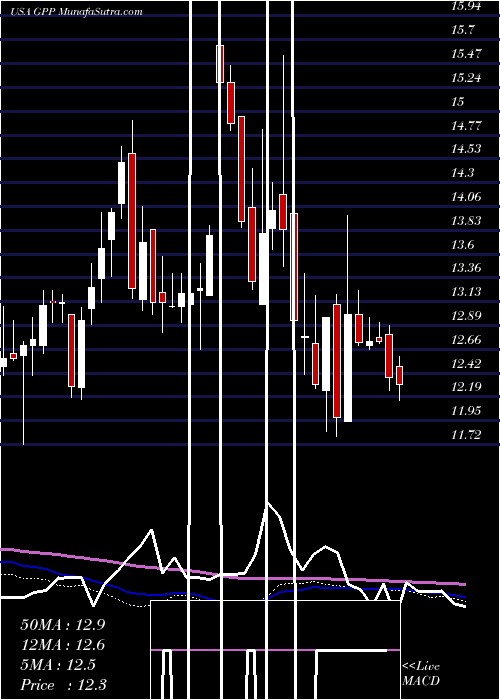500x700 pixels.
Task: Select the 14.77 price axis label
Action: 467,125
